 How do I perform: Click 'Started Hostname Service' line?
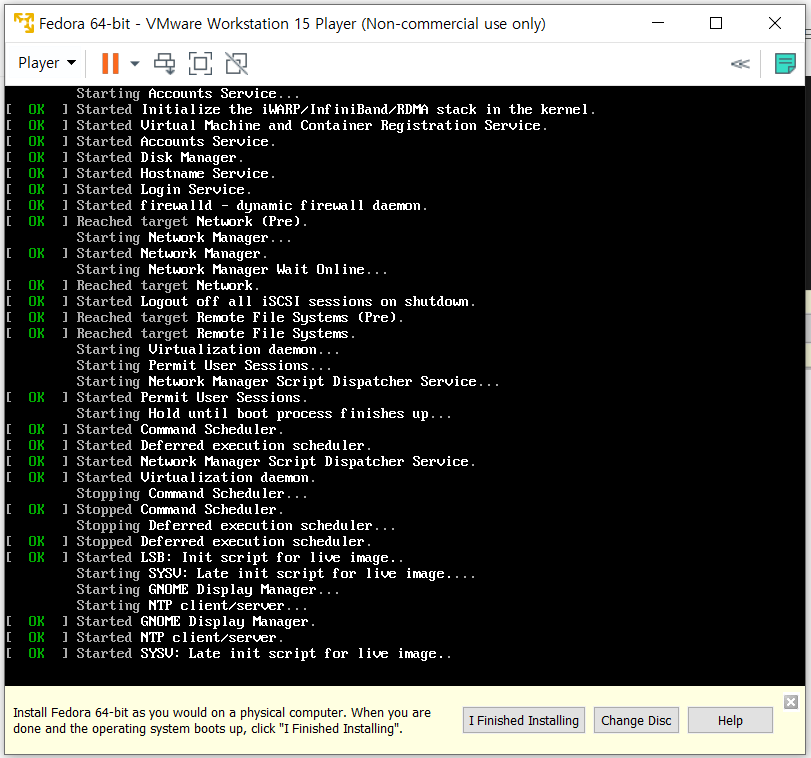[x=141, y=174]
